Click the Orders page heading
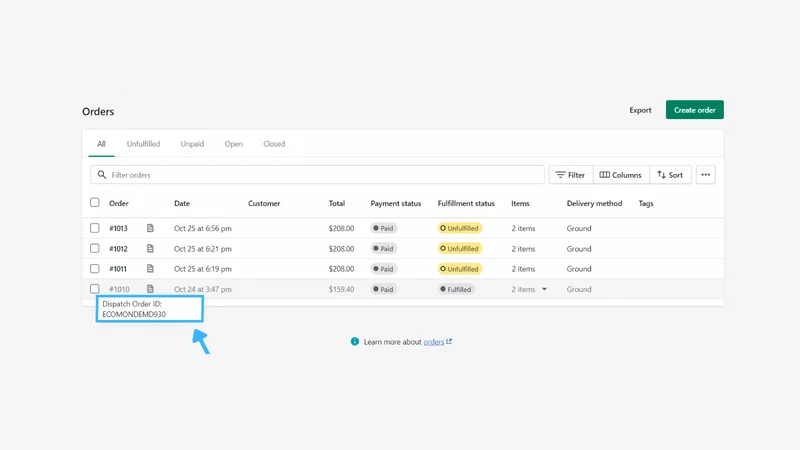 (x=98, y=111)
